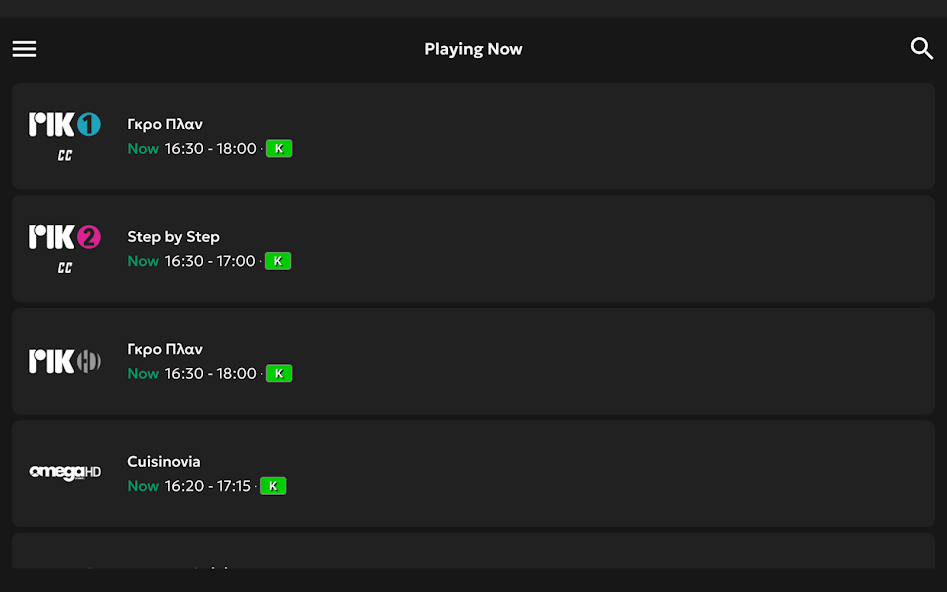Select the RIK 1 channel logo

pos(65,125)
